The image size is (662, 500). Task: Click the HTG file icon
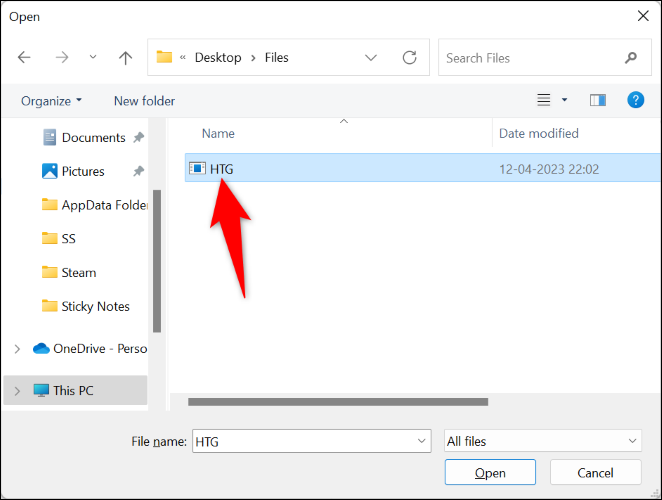point(197,168)
